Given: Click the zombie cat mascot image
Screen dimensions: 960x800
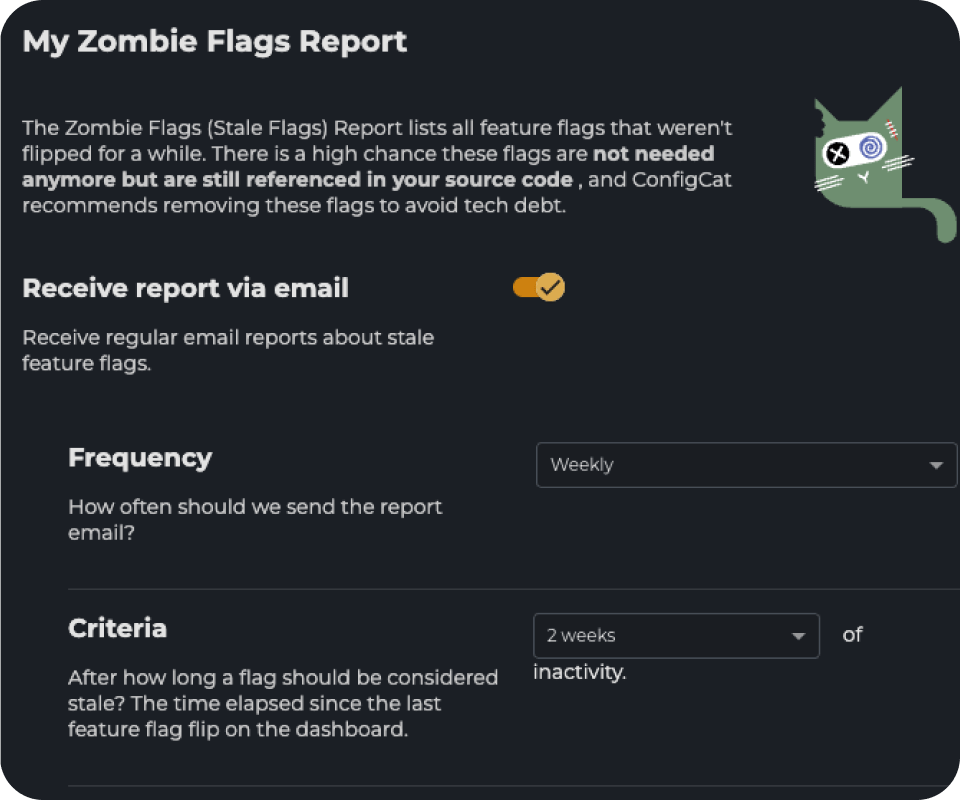Looking at the screenshot, I should [x=884, y=165].
